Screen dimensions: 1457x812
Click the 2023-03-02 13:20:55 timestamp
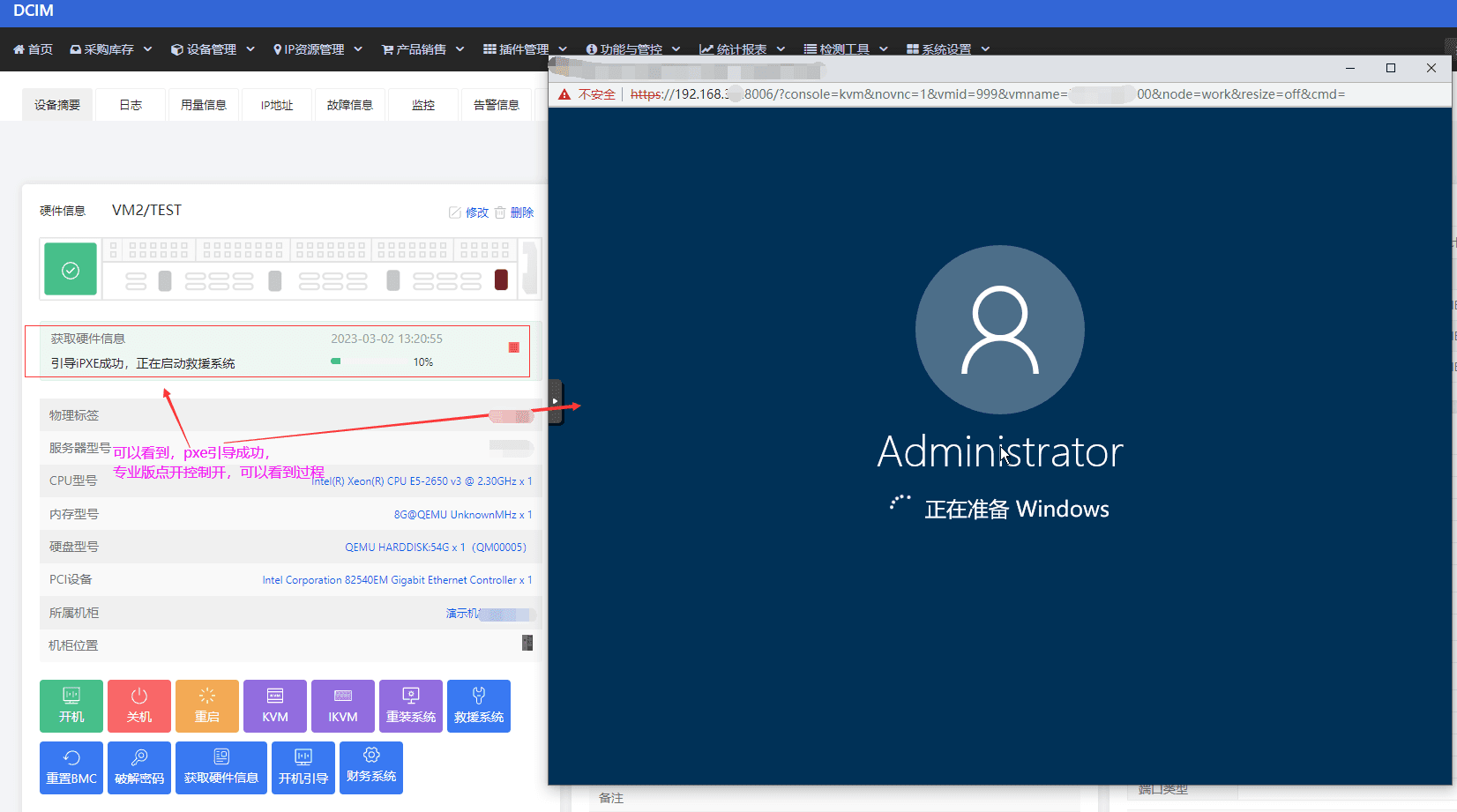click(x=386, y=339)
